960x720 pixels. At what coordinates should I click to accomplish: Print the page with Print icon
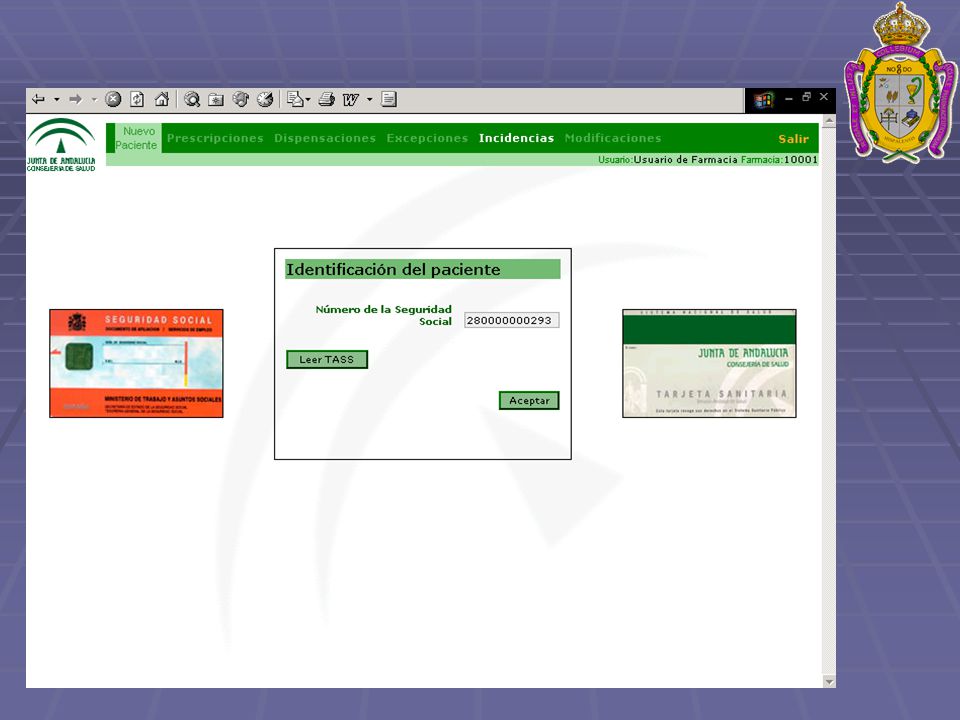pyautogui.click(x=327, y=99)
